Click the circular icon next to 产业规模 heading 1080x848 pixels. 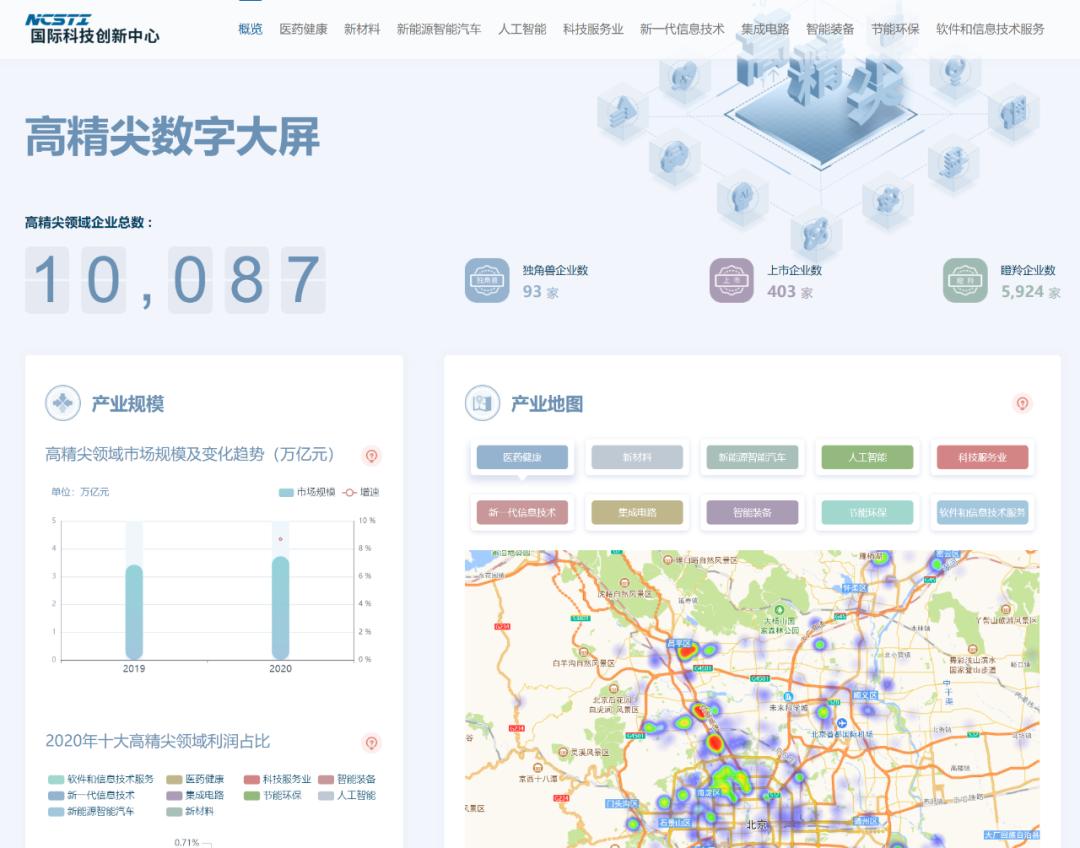[x=64, y=404]
